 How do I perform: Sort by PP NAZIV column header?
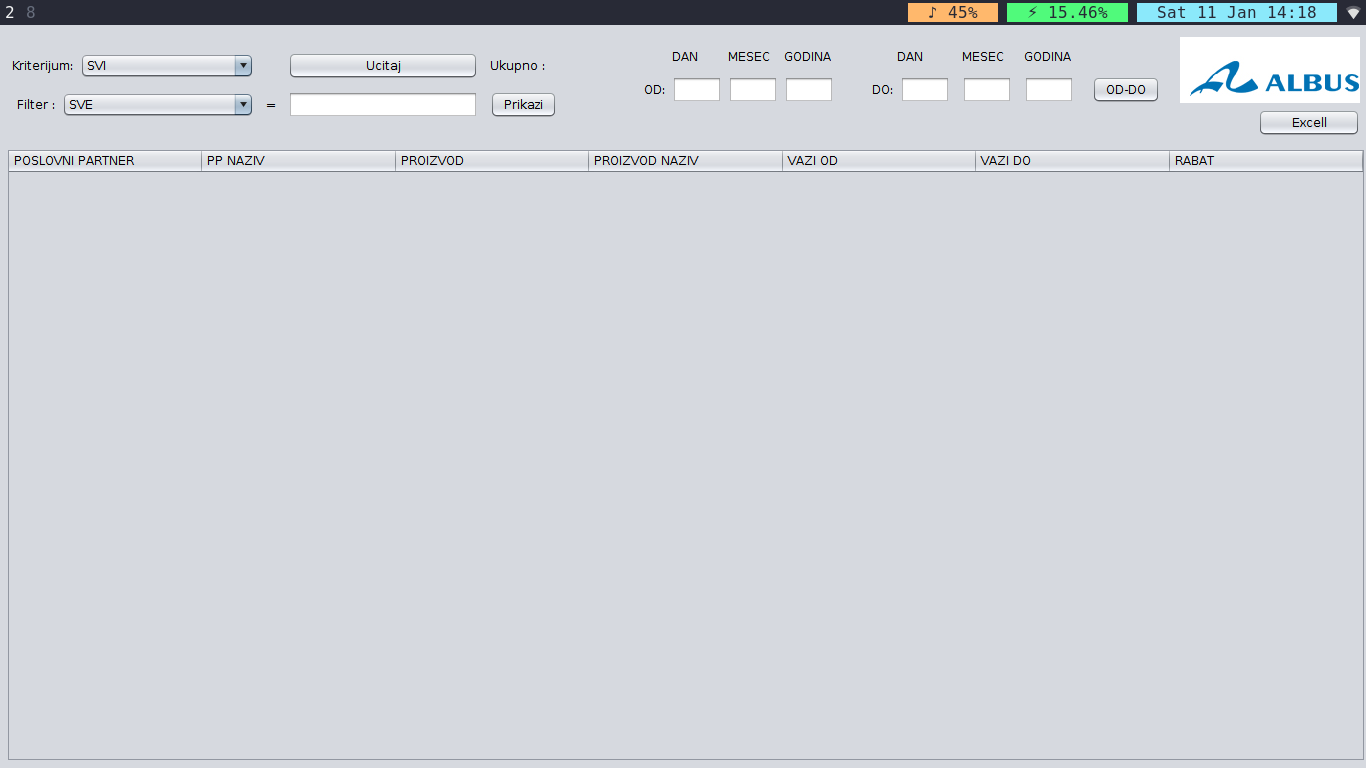(x=299, y=161)
